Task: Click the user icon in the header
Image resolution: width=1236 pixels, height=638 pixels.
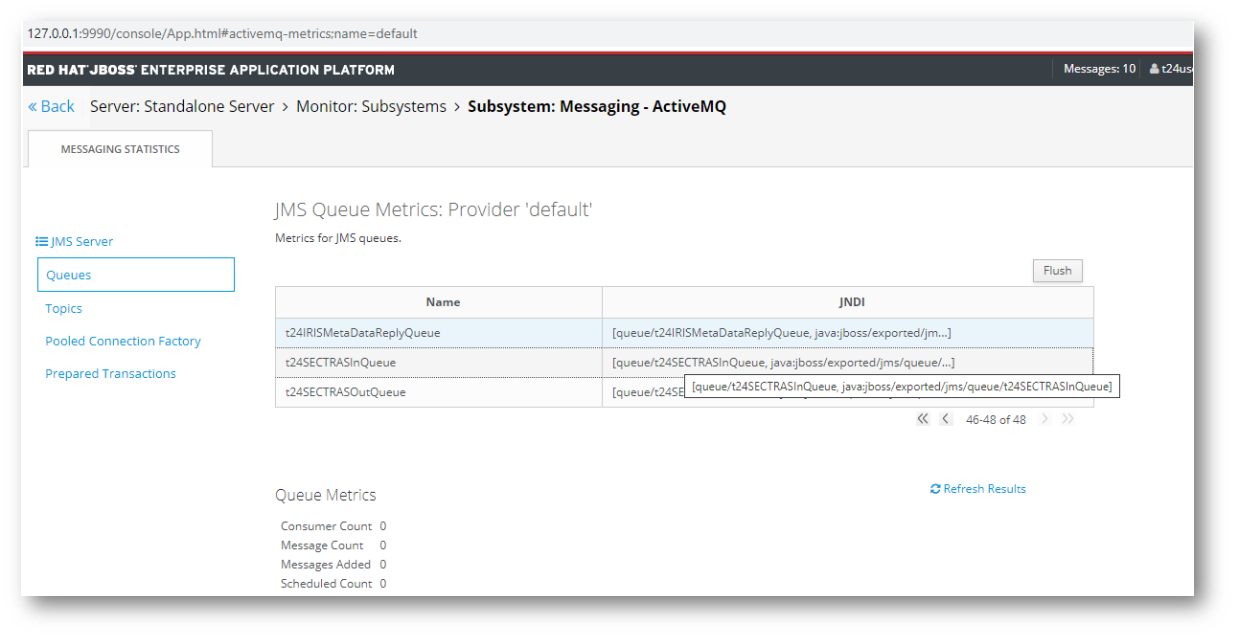Action: click(x=1154, y=69)
